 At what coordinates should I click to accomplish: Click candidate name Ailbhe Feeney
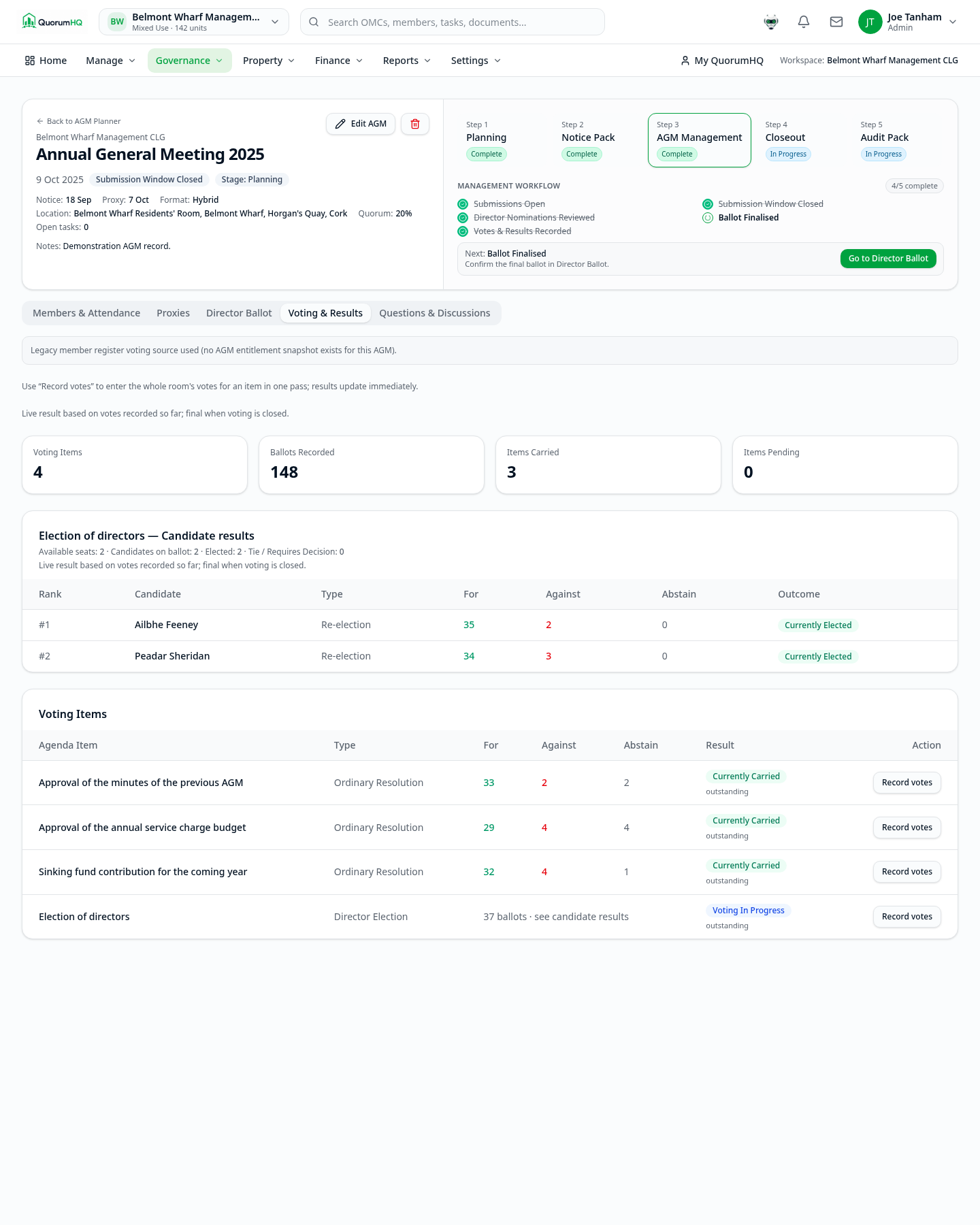pyautogui.click(x=167, y=625)
